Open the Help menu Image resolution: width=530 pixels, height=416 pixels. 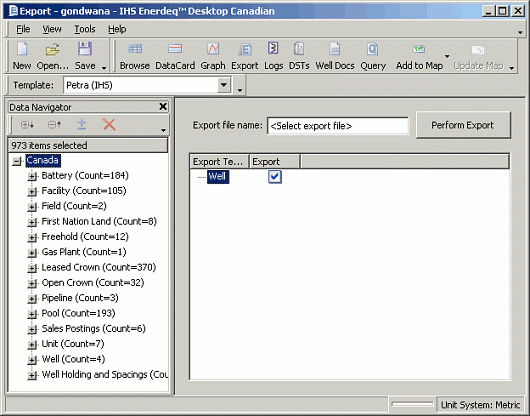pyautogui.click(x=117, y=29)
